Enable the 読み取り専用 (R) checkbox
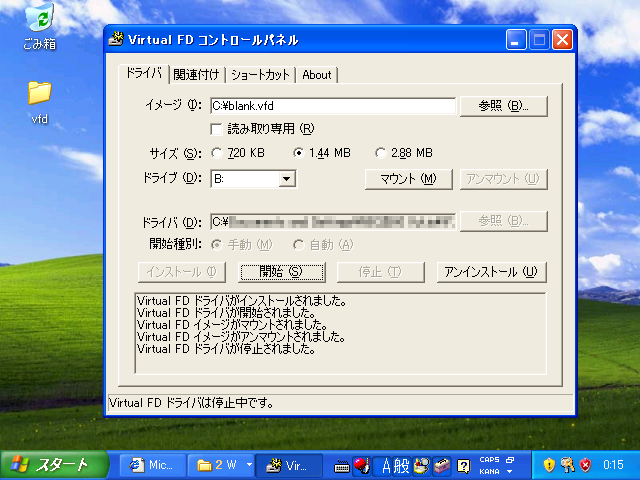640x480 pixels. (216, 129)
